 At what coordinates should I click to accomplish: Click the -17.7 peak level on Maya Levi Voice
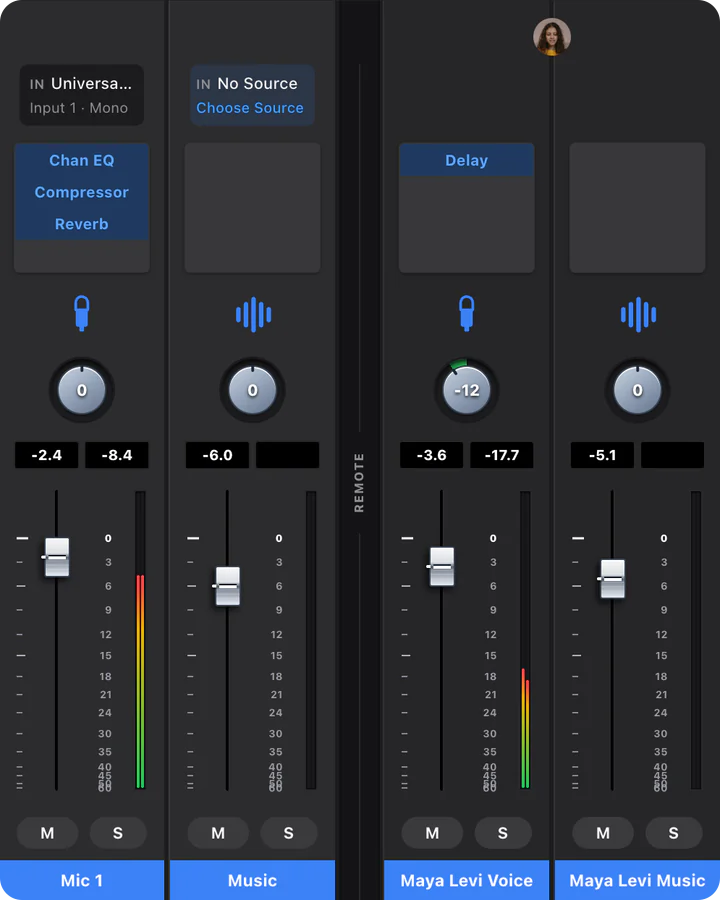[x=502, y=455]
